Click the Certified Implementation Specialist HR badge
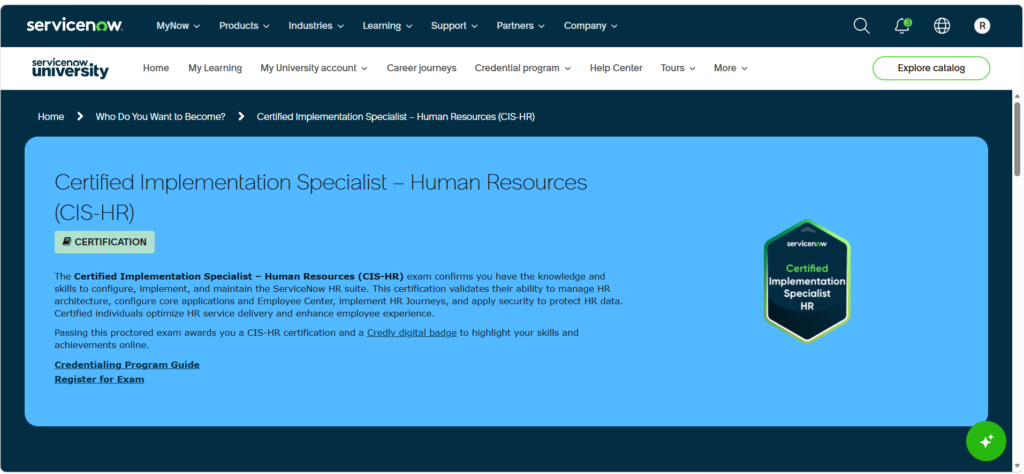 point(807,281)
